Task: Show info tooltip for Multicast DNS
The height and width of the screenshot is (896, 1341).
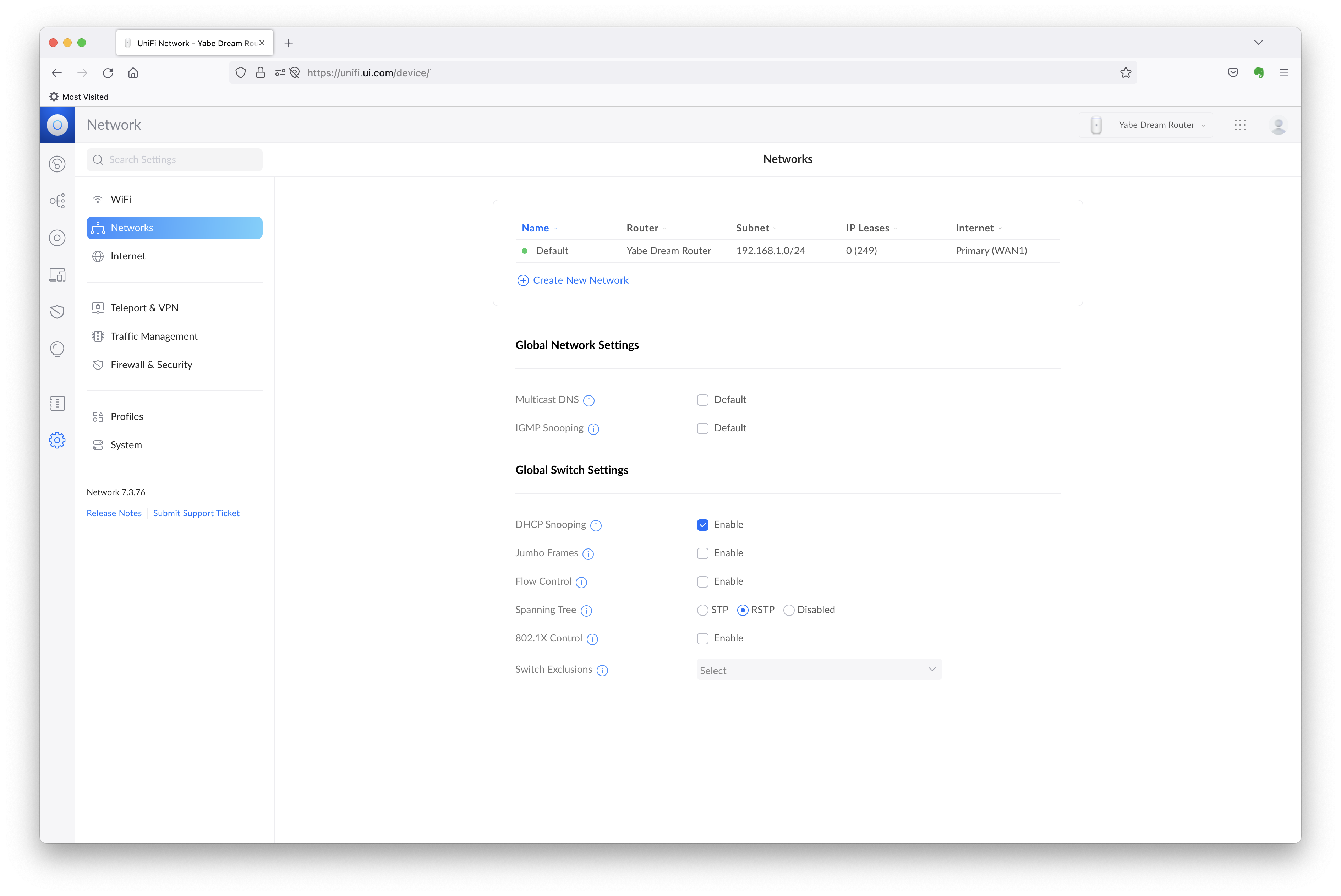Action: pyautogui.click(x=589, y=400)
